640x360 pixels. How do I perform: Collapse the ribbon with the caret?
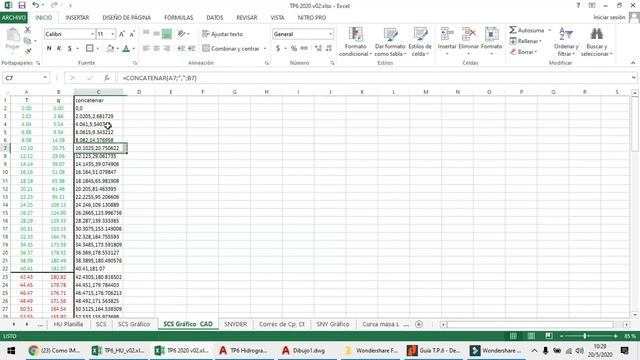pyautogui.click(x=633, y=63)
